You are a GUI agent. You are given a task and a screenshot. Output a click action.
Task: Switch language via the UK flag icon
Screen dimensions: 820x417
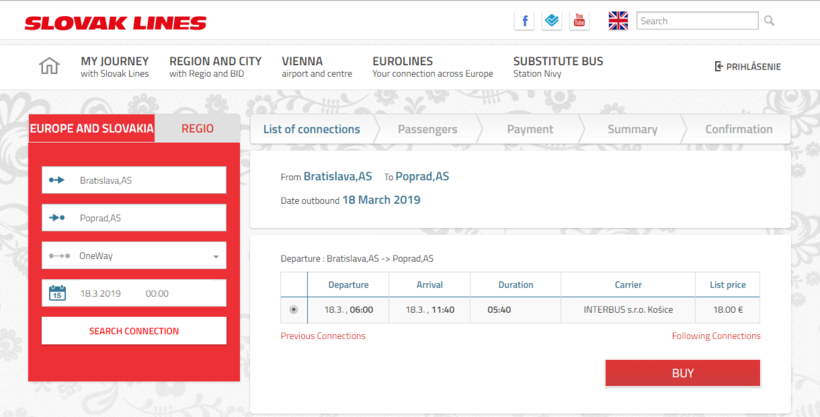click(x=618, y=21)
